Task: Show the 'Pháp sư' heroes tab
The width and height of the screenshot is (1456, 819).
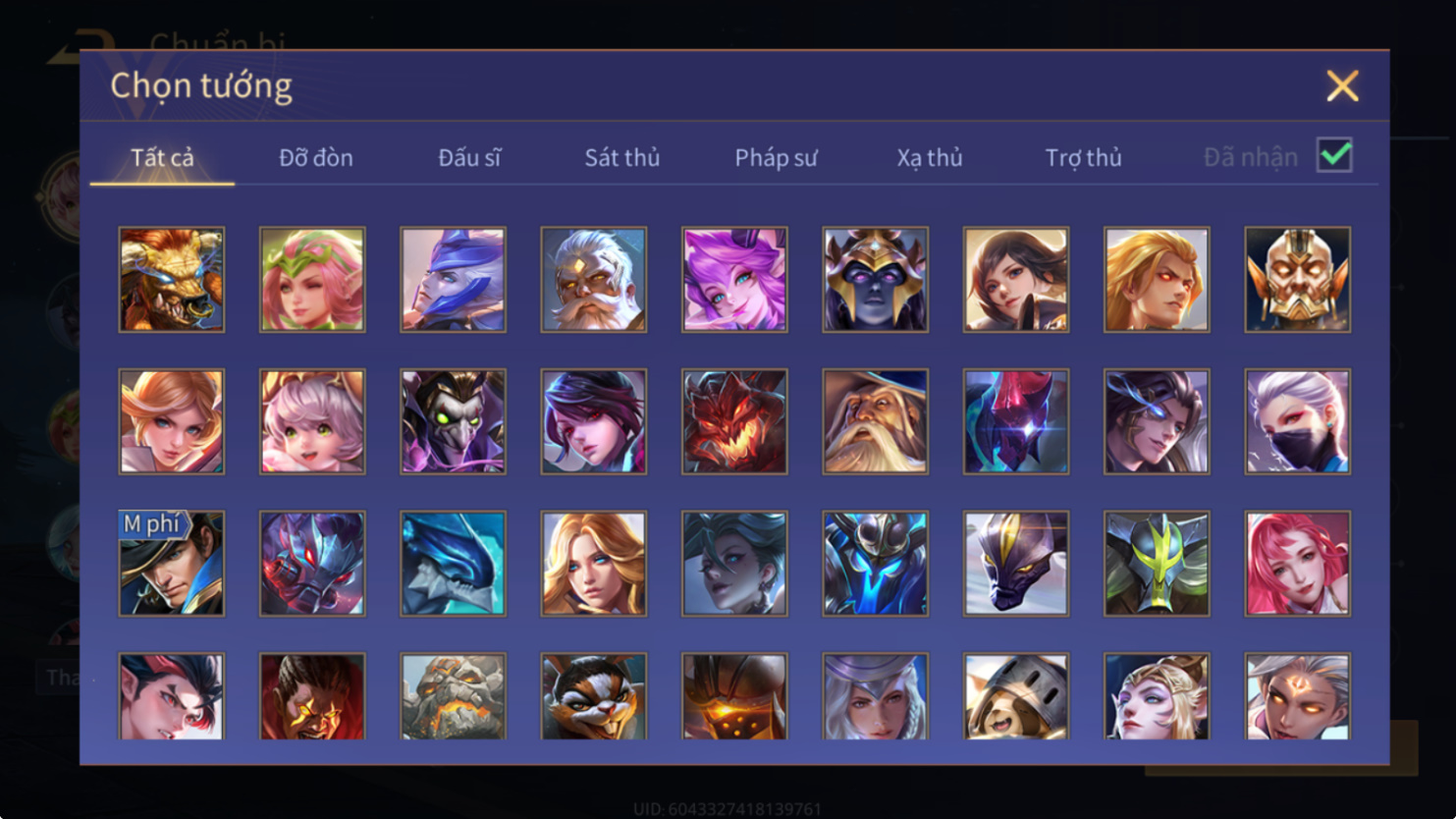Action: tap(776, 157)
